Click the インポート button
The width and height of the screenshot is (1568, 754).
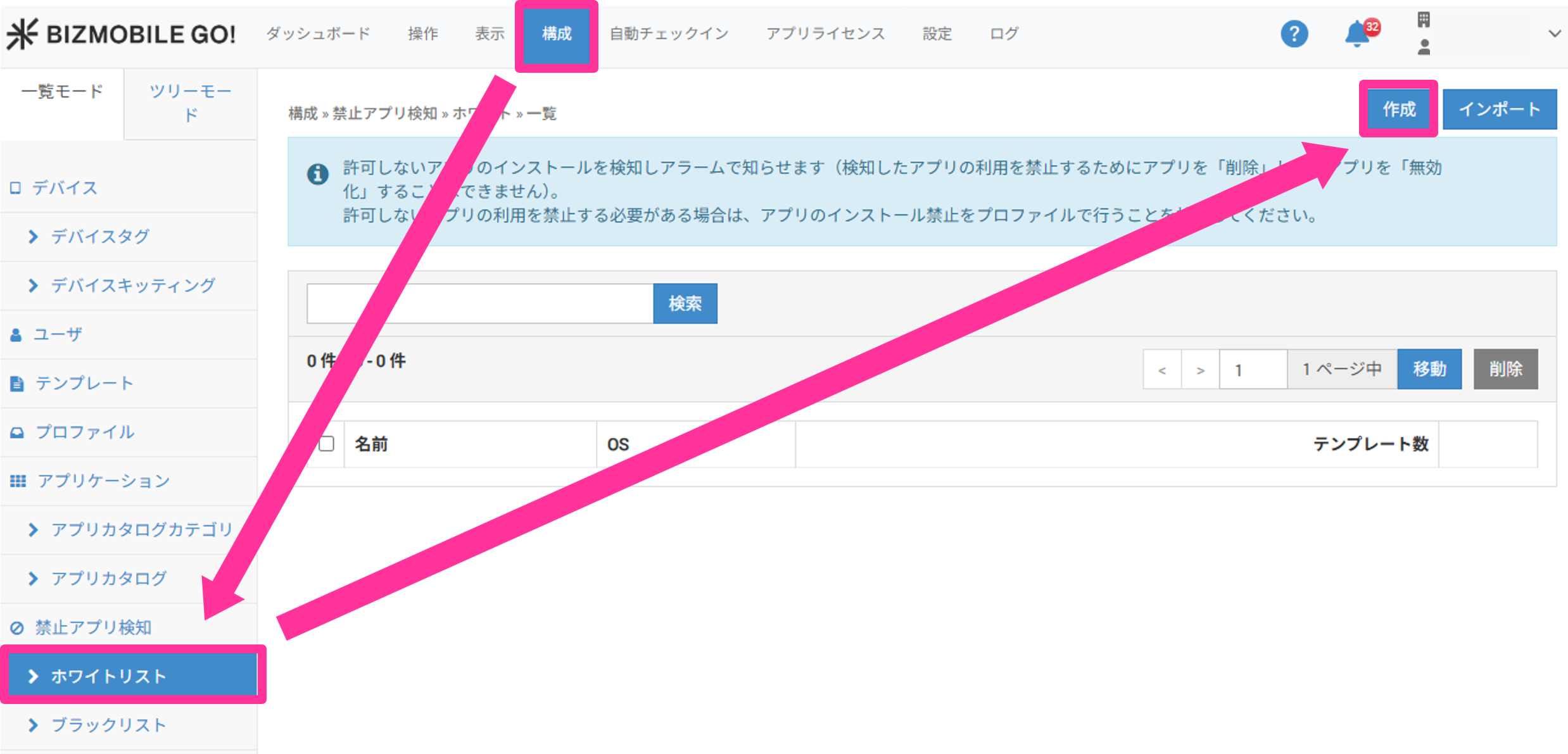pyautogui.click(x=1499, y=109)
